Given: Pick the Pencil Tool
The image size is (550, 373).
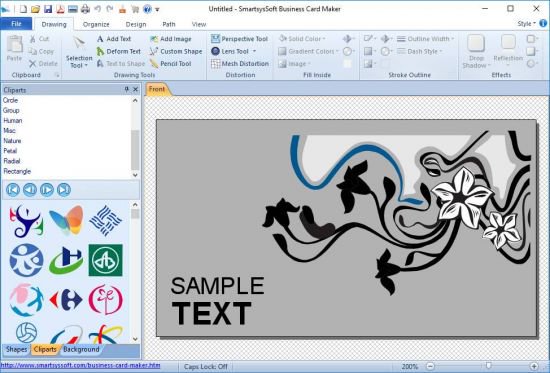Looking at the screenshot, I should tap(170, 64).
